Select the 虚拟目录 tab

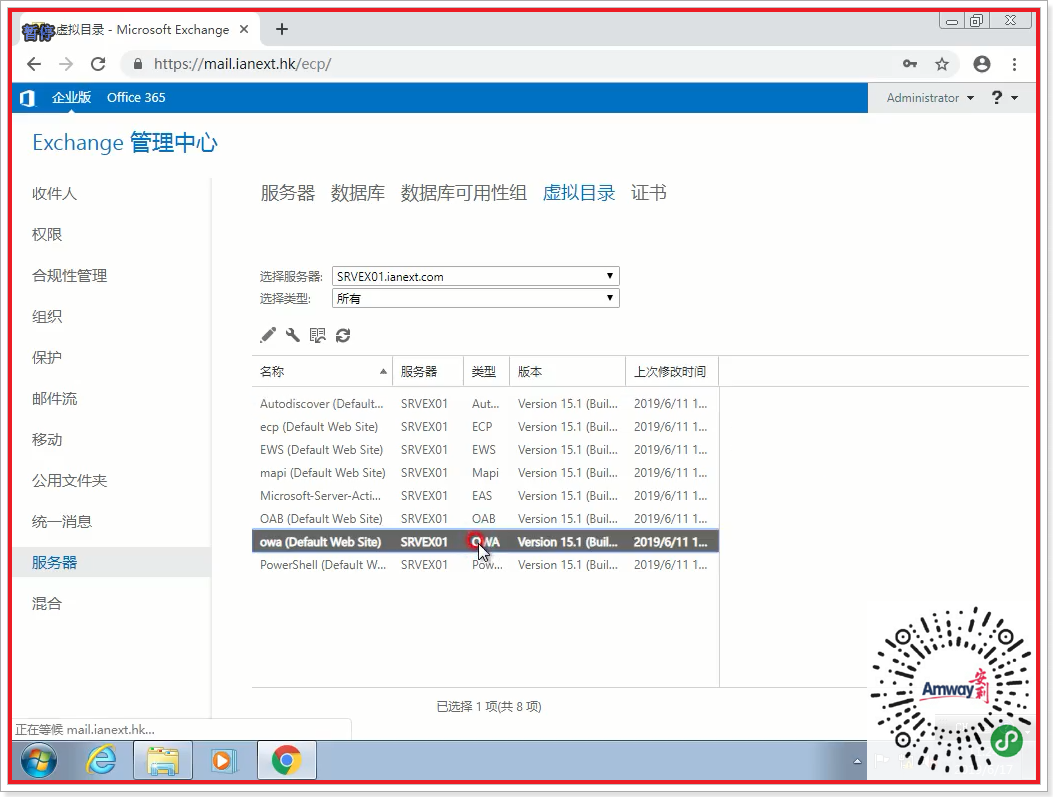(x=579, y=193)
